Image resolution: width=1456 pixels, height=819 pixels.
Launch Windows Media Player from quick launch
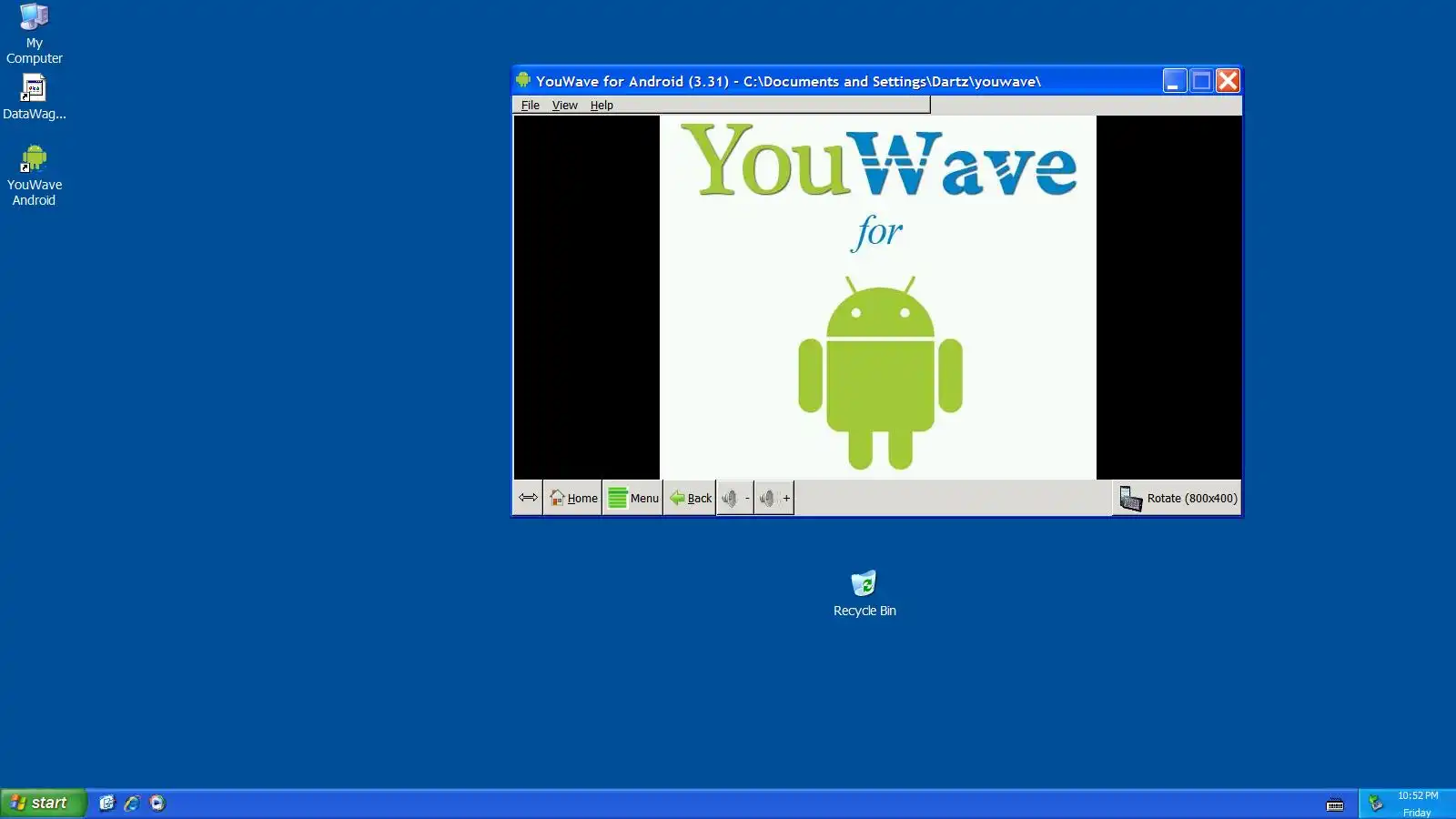(157, 803)
